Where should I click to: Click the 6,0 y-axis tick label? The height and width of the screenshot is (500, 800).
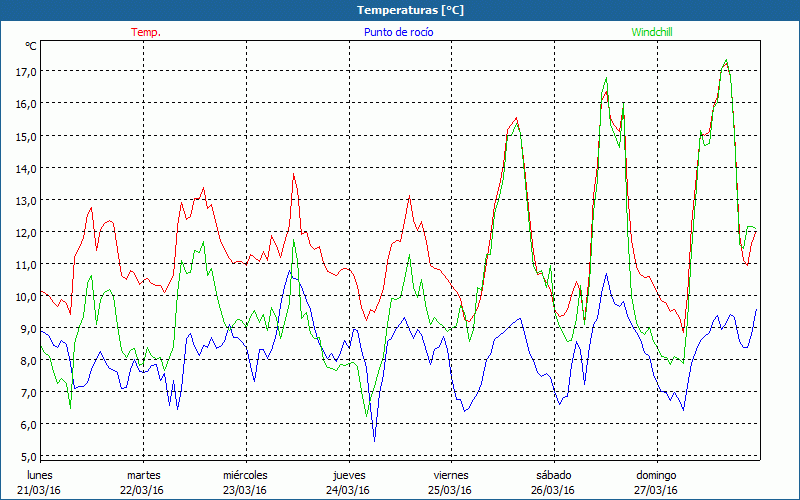pyautogui.click(x=24, y=424)
